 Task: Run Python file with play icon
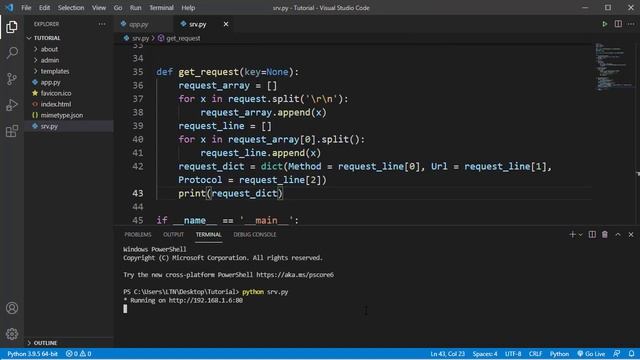(x=604, y=24)
